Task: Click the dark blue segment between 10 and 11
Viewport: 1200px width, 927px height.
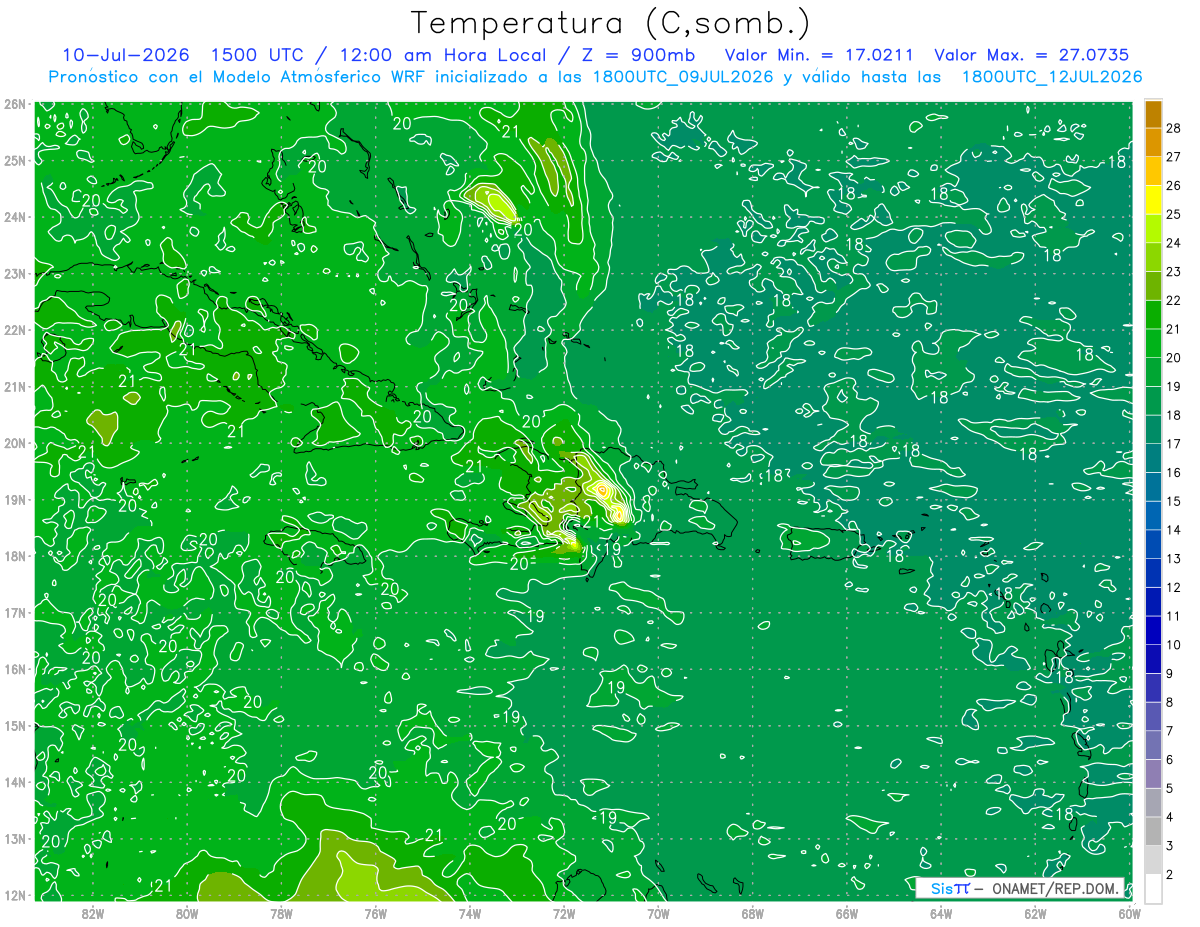Action: (x=1153, y=630)
